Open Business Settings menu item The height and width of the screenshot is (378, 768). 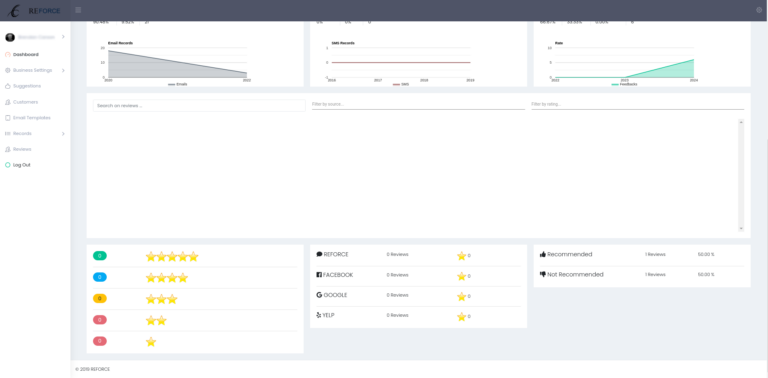coord(32,71)
